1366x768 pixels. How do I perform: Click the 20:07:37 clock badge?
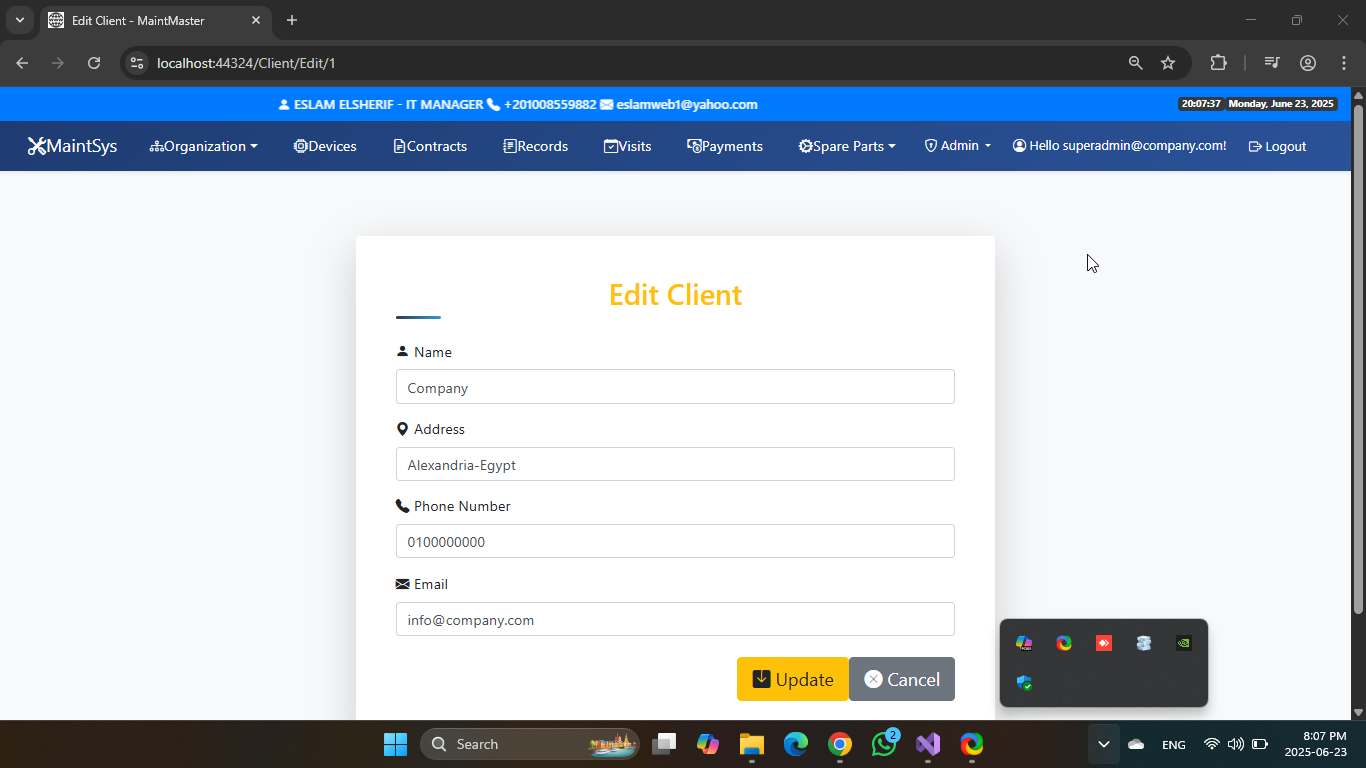pos(1200,104)
